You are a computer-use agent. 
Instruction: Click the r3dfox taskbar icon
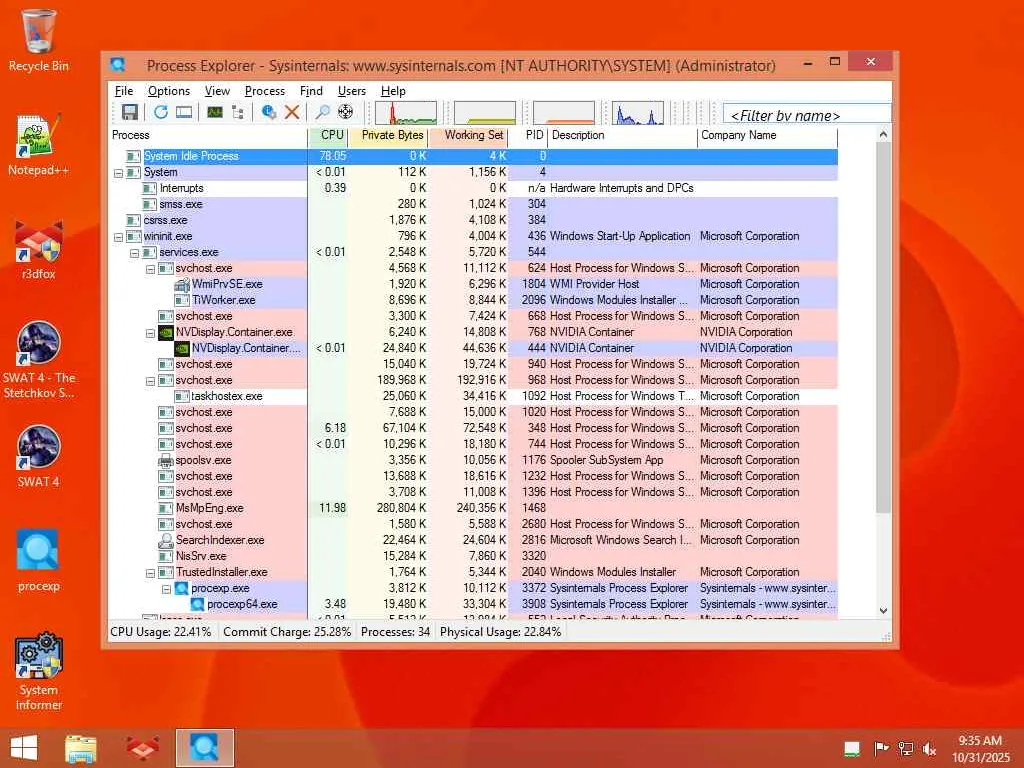pyautogui.click(x=142, y=748)
